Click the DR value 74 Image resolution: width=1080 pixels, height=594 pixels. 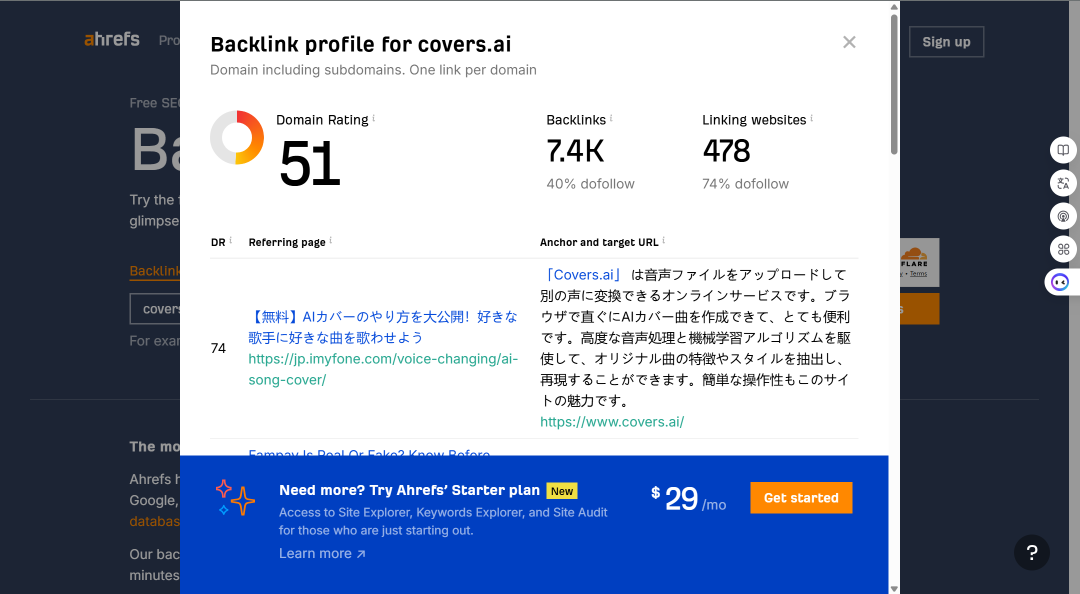click(x=218, y=348)
